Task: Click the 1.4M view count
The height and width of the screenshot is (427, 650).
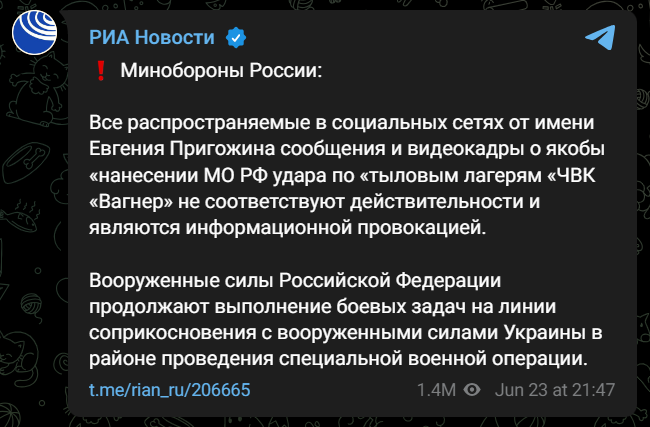Action: coord(436,390)
